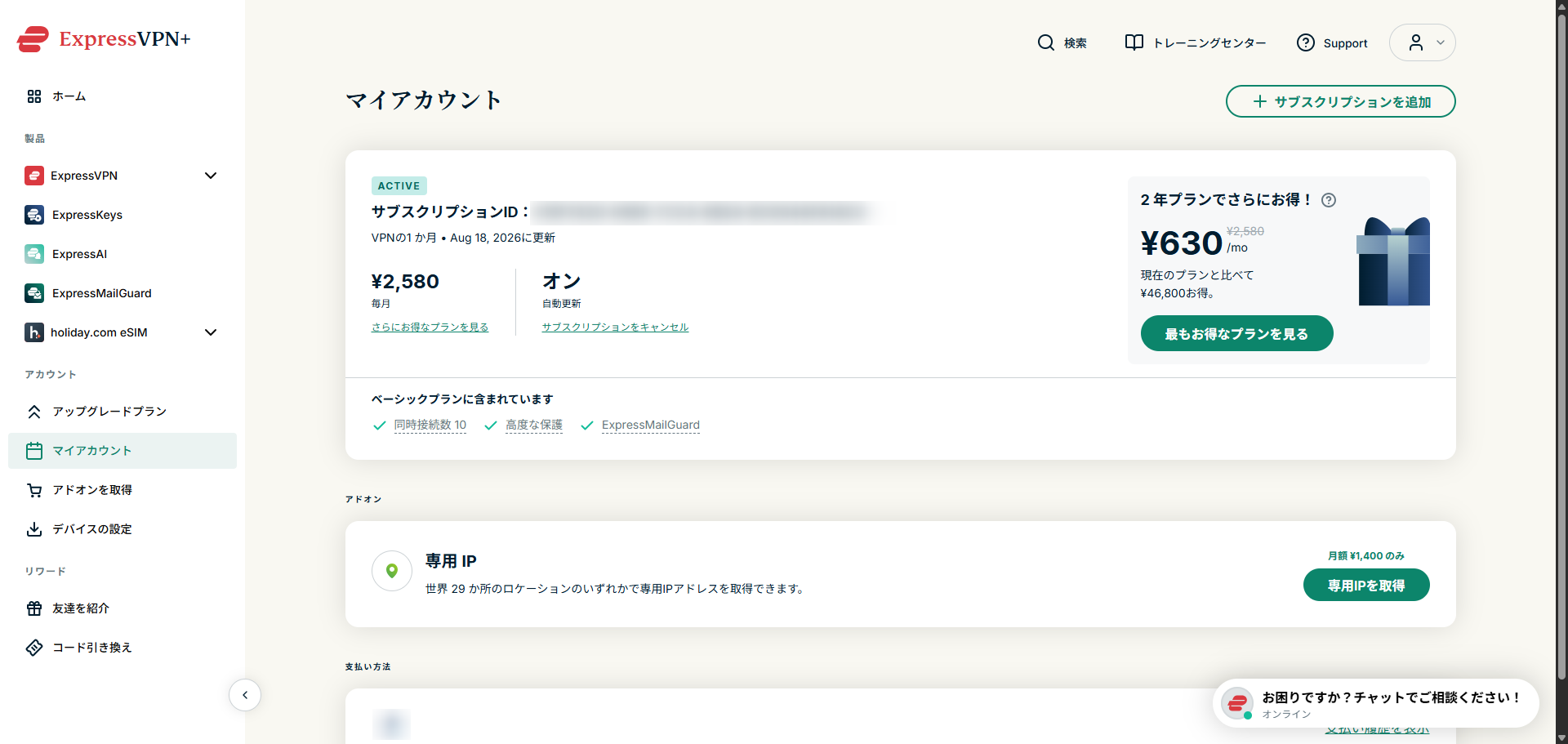Open the chat help widget
This screenshot has height=744, width=1568.
(x=1376, y=703)
